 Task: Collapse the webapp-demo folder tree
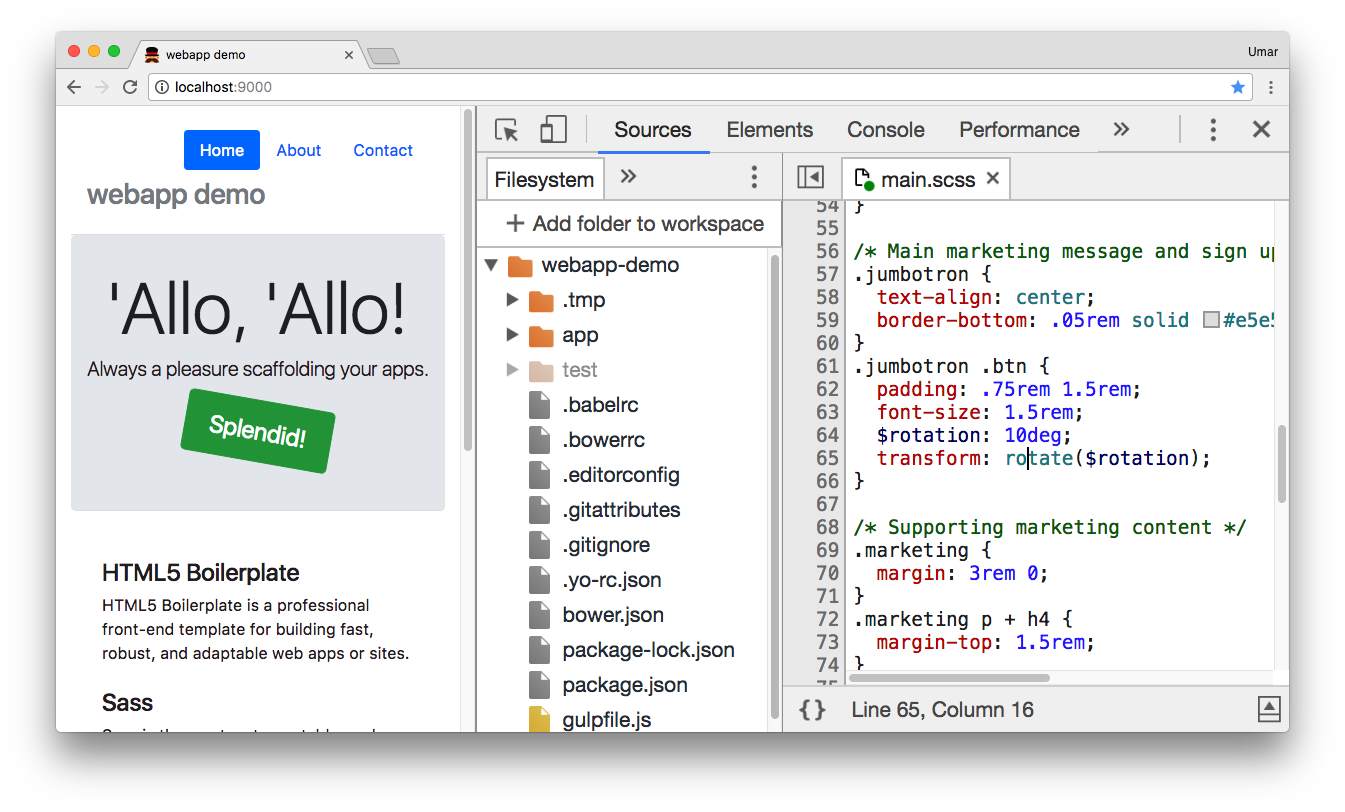[490, 265]
